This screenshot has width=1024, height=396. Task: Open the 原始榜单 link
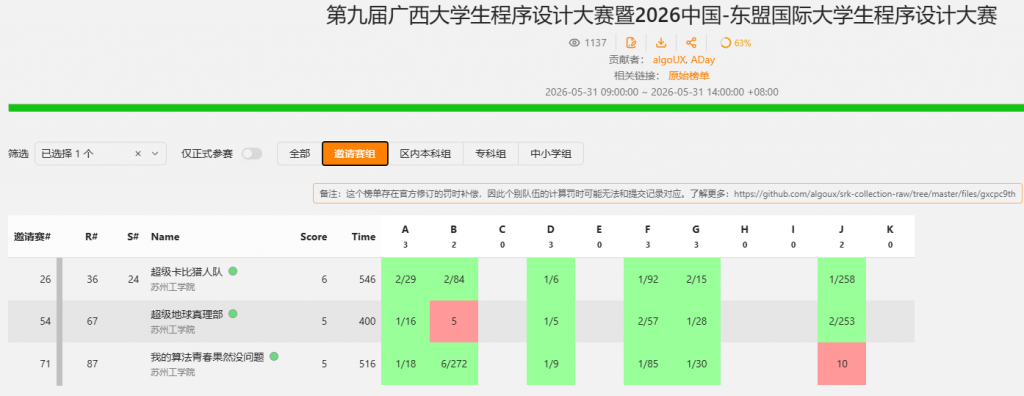[688, 76]
